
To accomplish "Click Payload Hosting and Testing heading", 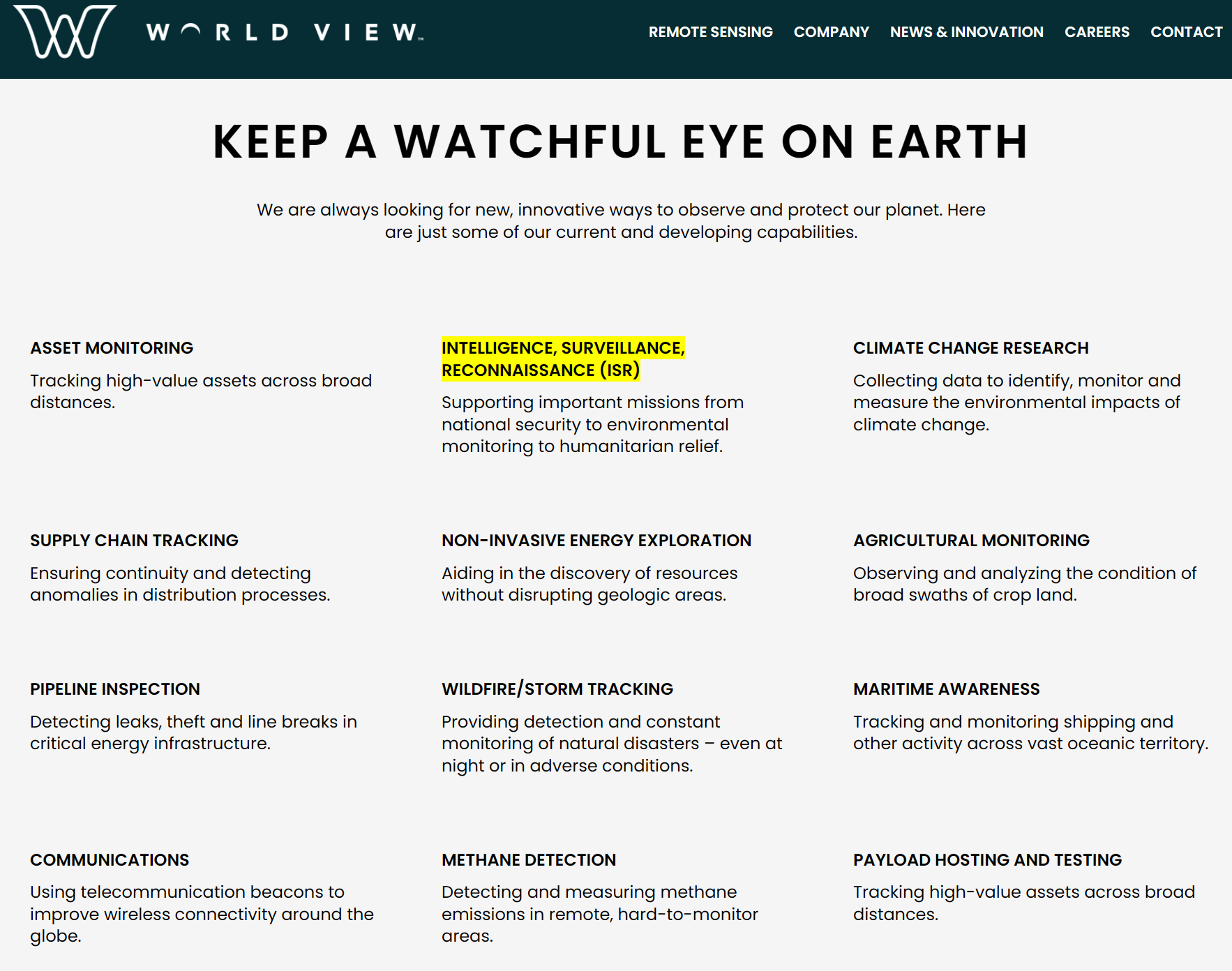I will (x=987, y=860).
